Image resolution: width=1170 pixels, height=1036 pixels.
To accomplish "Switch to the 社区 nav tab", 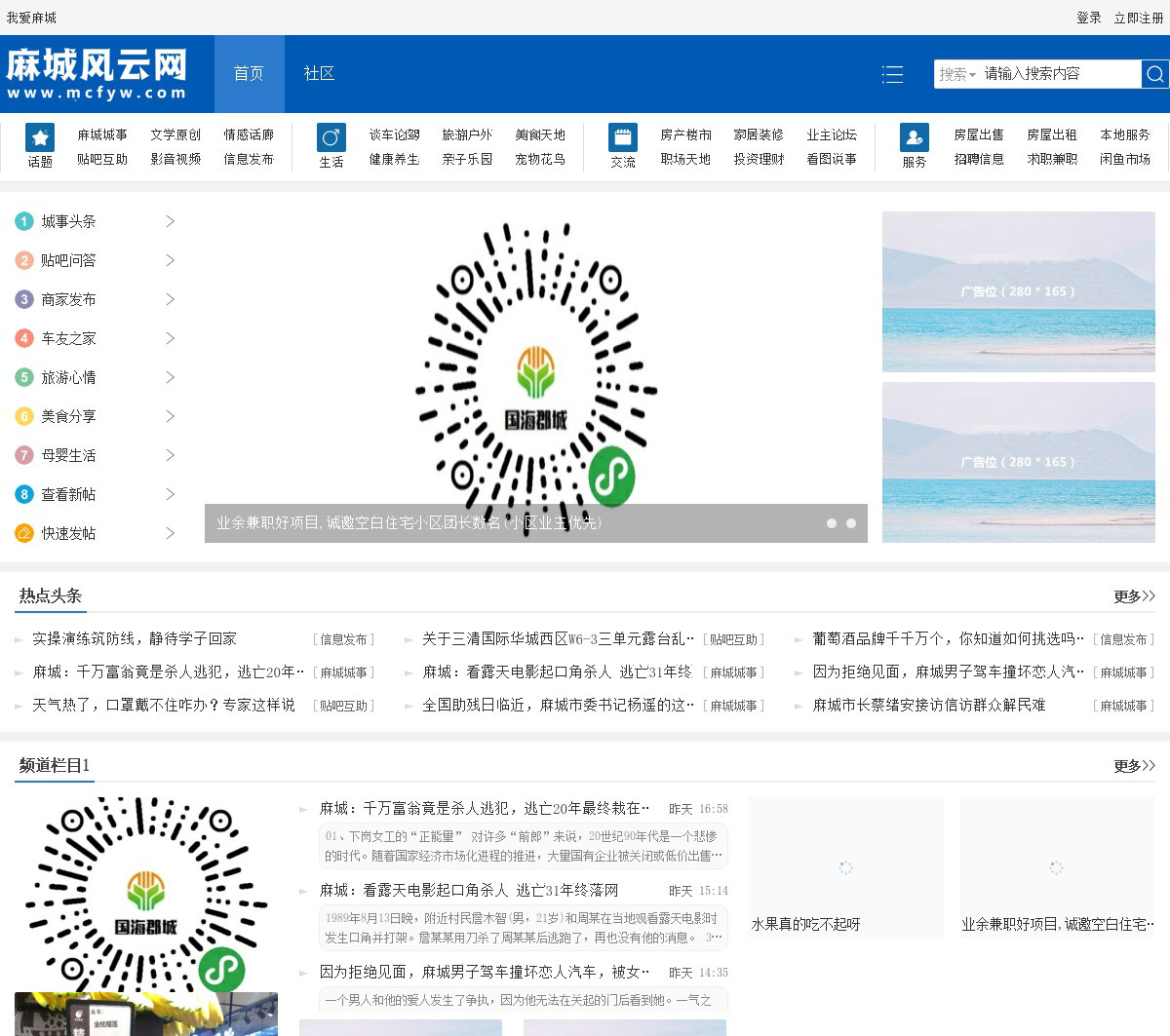I will (x=319, y=74).
